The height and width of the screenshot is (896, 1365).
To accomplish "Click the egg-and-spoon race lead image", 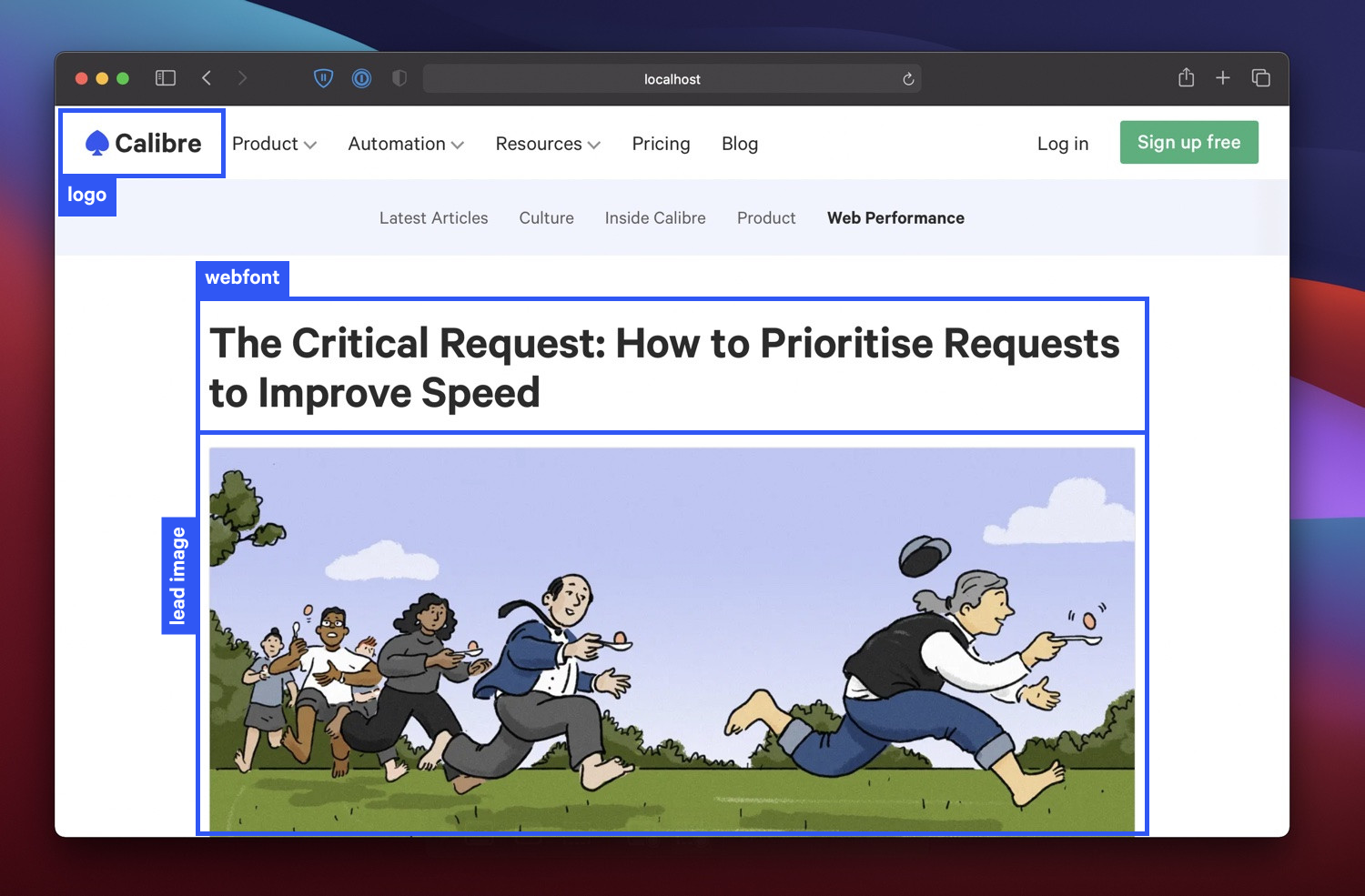I will (672, 634).
